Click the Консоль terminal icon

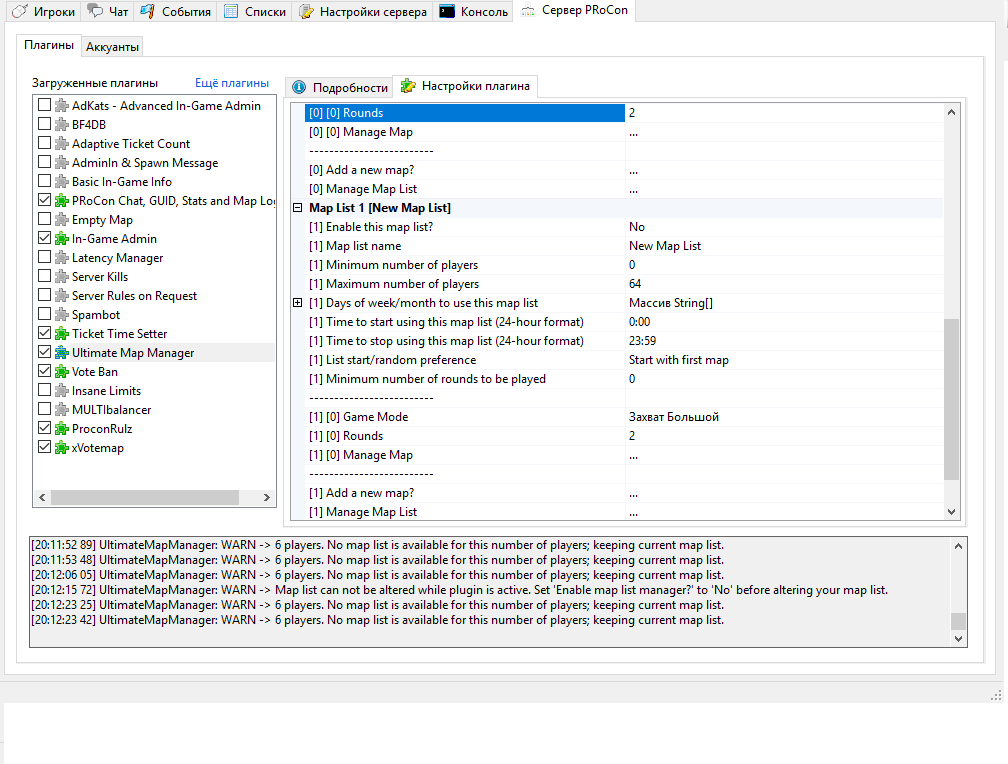click(x=448, y=12)
